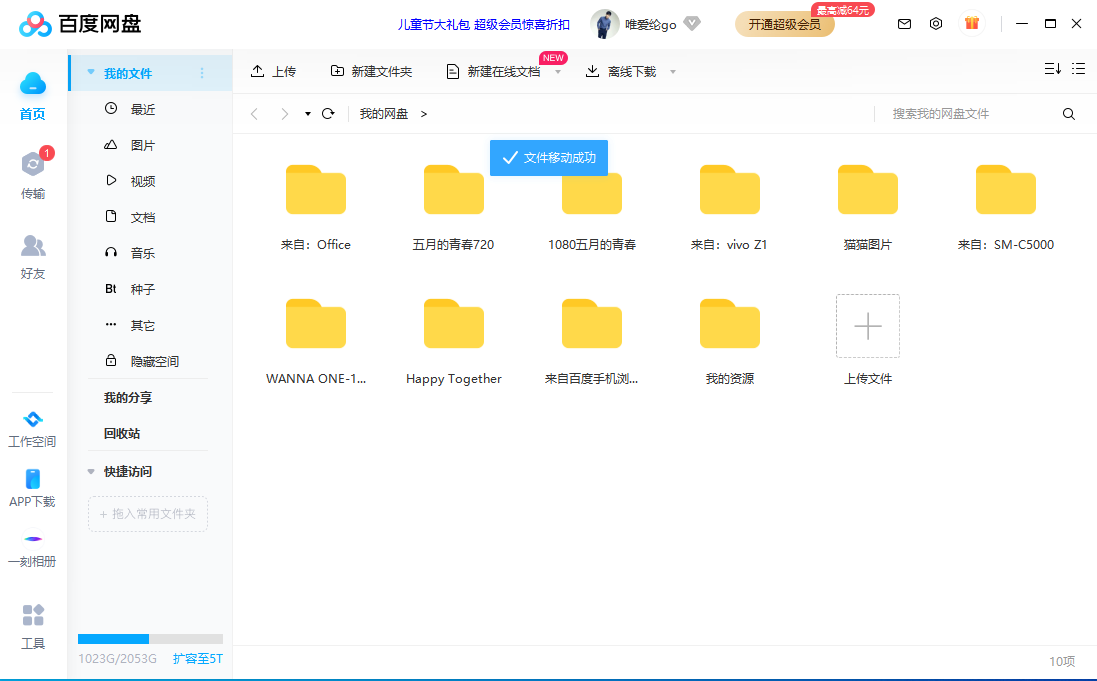Click the 开通超级会员 button

coord(784,23)
